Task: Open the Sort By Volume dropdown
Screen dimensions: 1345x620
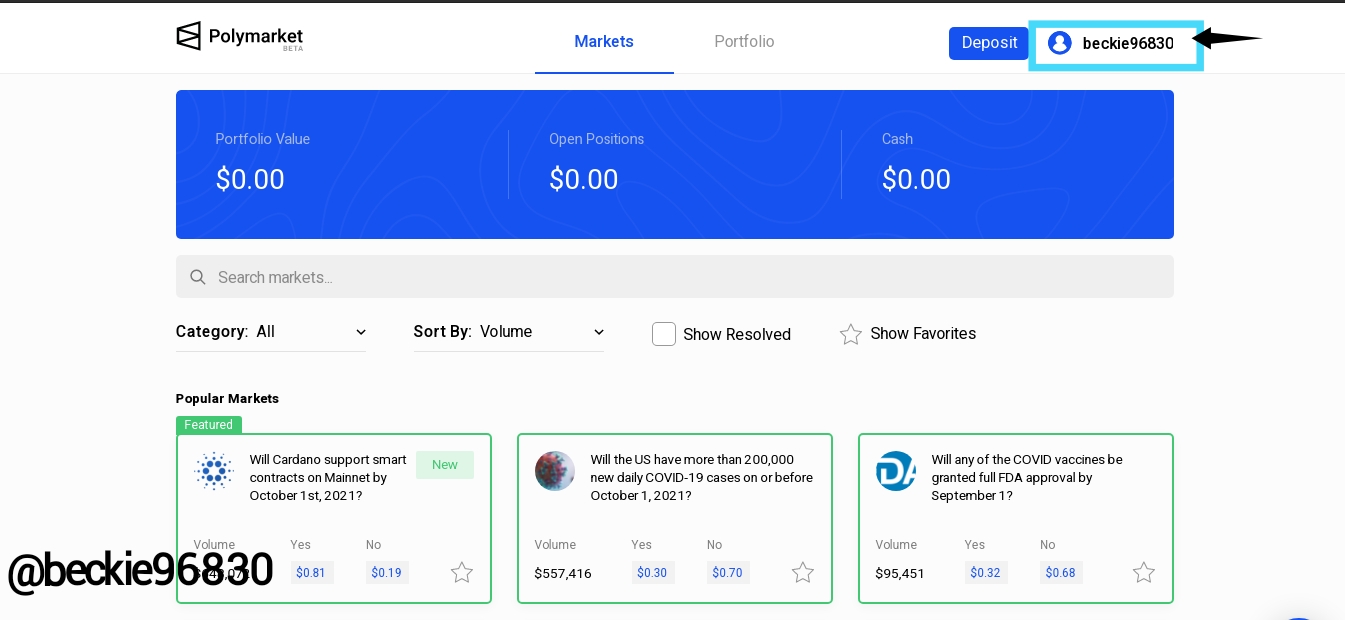Action: (x=509, y=332)
